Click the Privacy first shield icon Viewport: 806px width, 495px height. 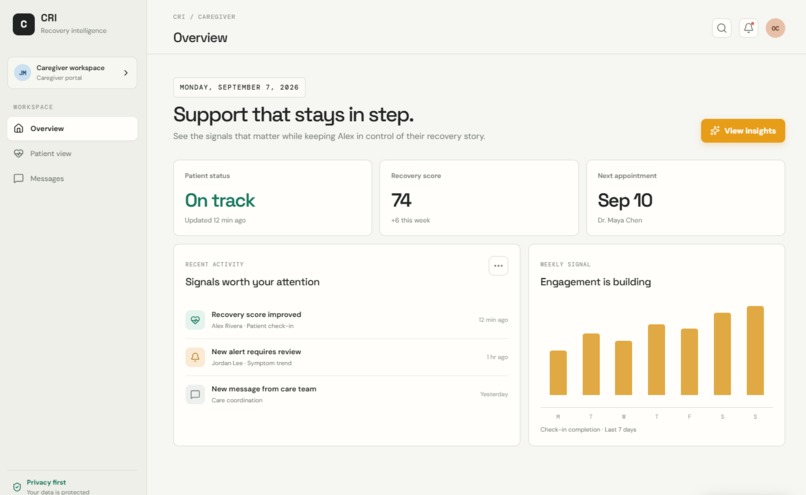(x=17, y=487)
